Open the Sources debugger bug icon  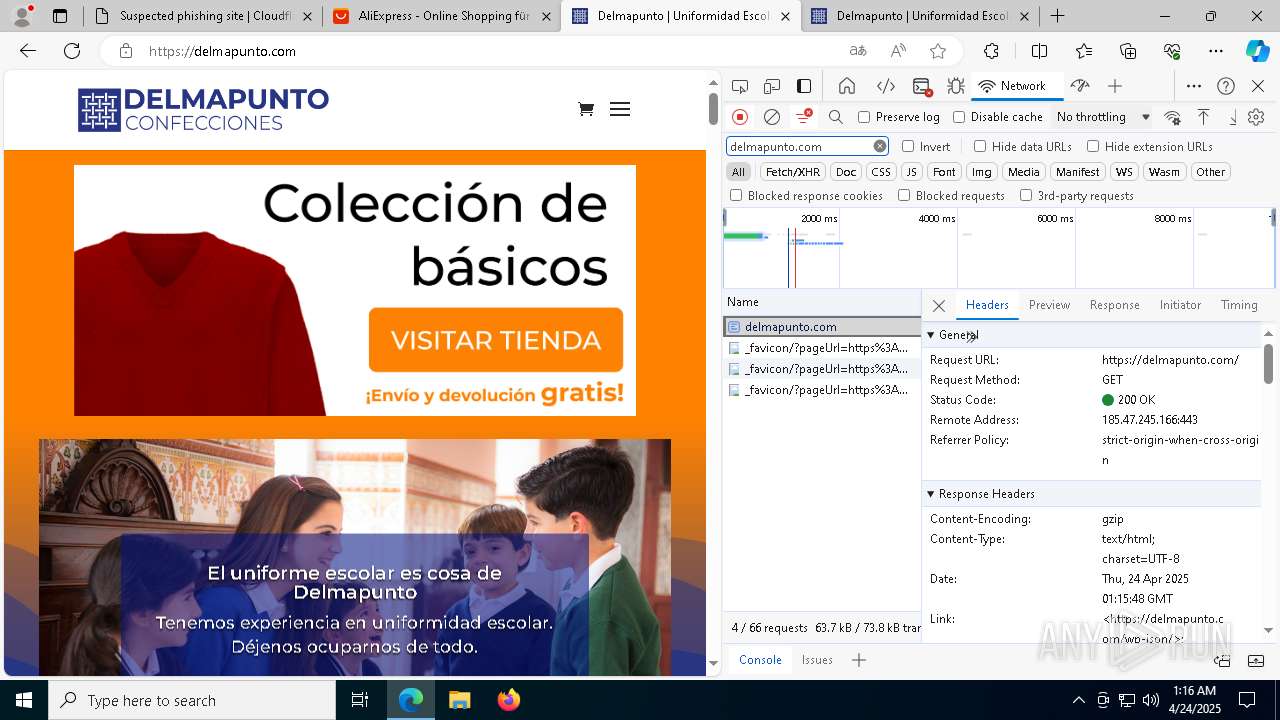point(956,86)
